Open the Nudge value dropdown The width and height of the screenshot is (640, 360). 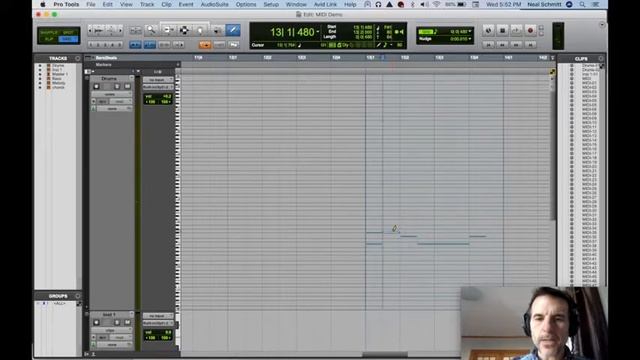click(x=470, y=39)
